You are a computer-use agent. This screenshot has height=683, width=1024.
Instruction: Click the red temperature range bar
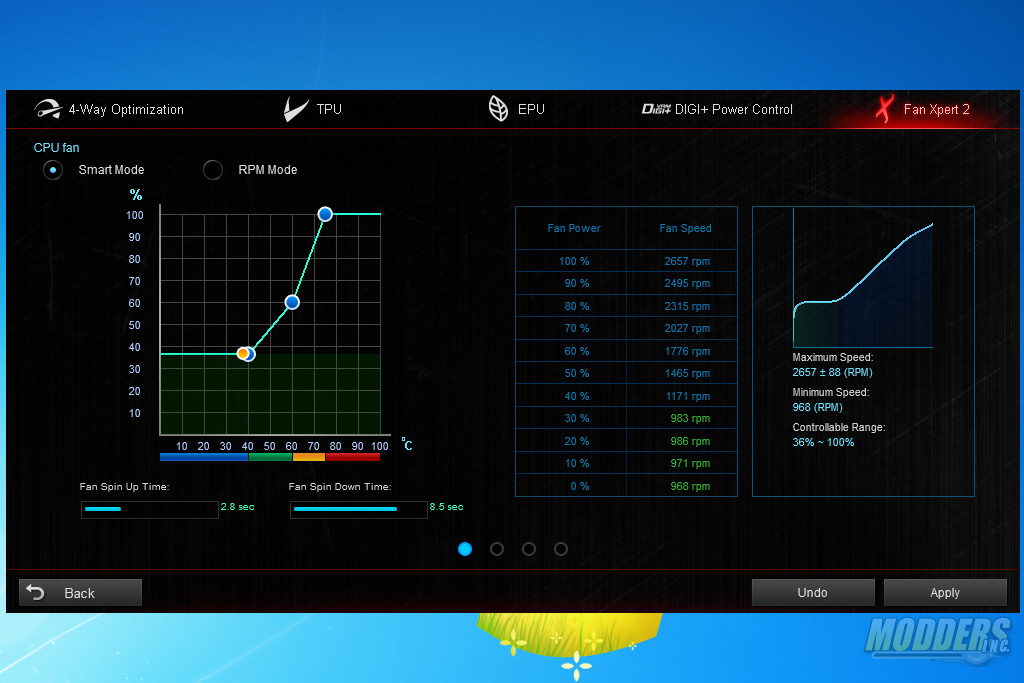pyautogui.click(x=353, y=457)
